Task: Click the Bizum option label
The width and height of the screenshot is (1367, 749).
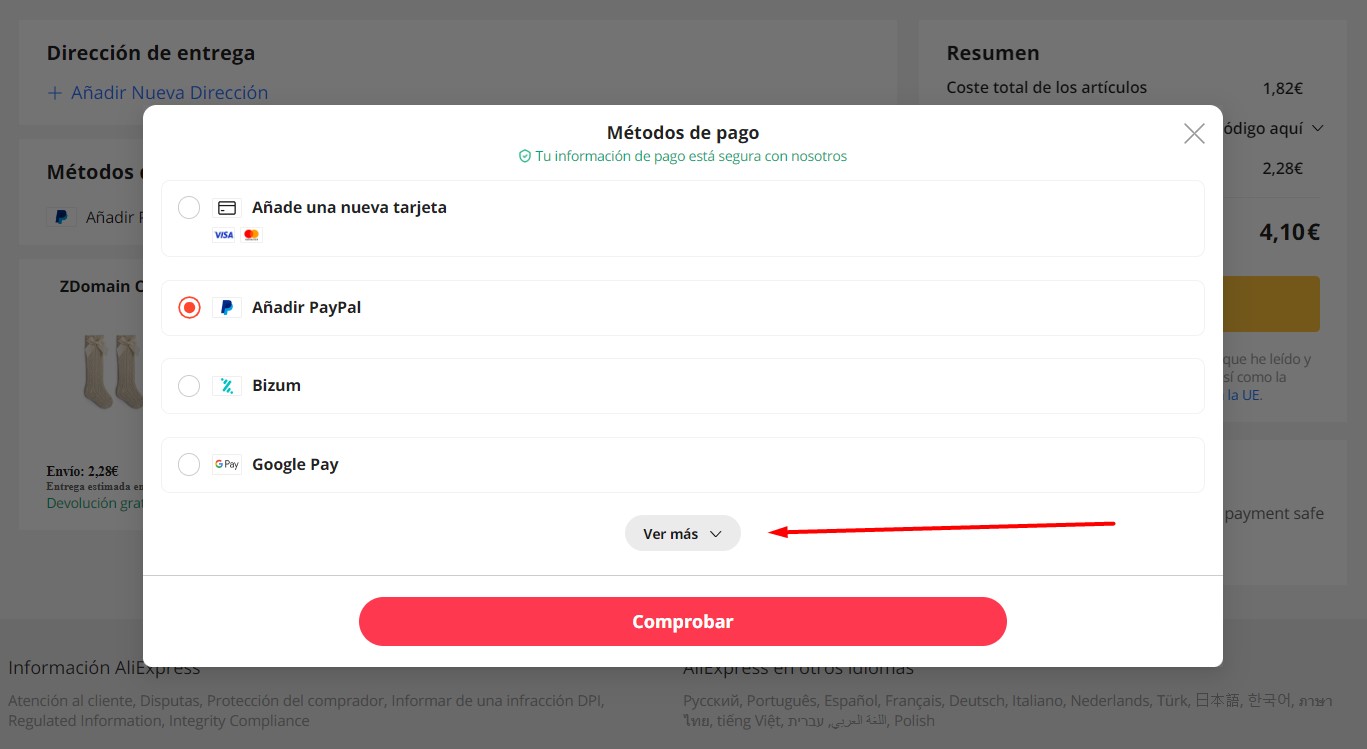Action: point(276,386)
